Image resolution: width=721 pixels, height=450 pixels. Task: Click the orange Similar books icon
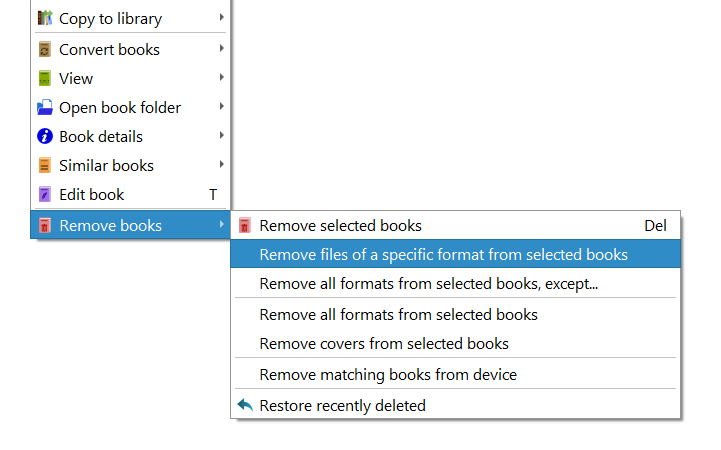(x=45, y=165)
